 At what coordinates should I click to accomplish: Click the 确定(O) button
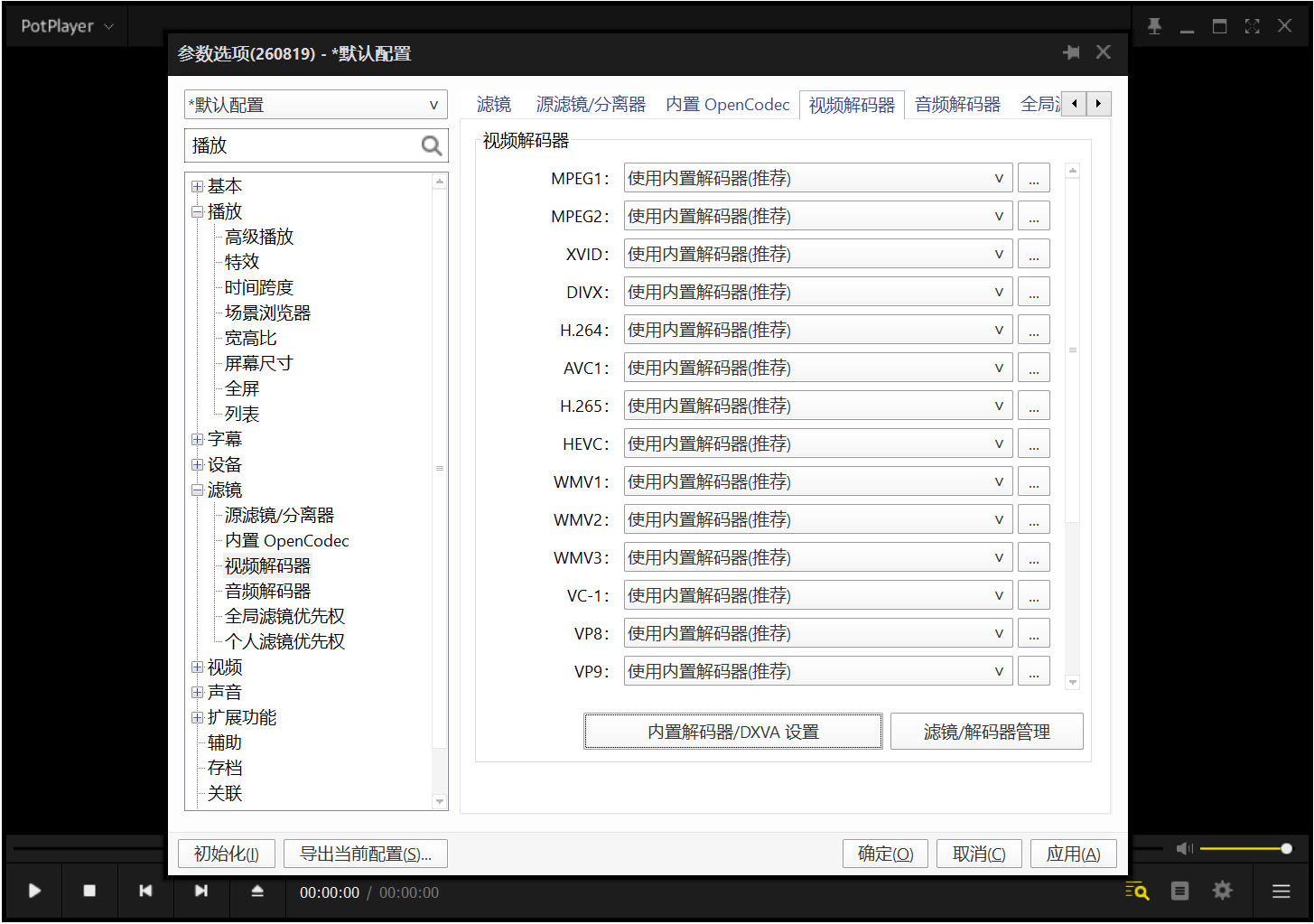(x=886, y=854)
